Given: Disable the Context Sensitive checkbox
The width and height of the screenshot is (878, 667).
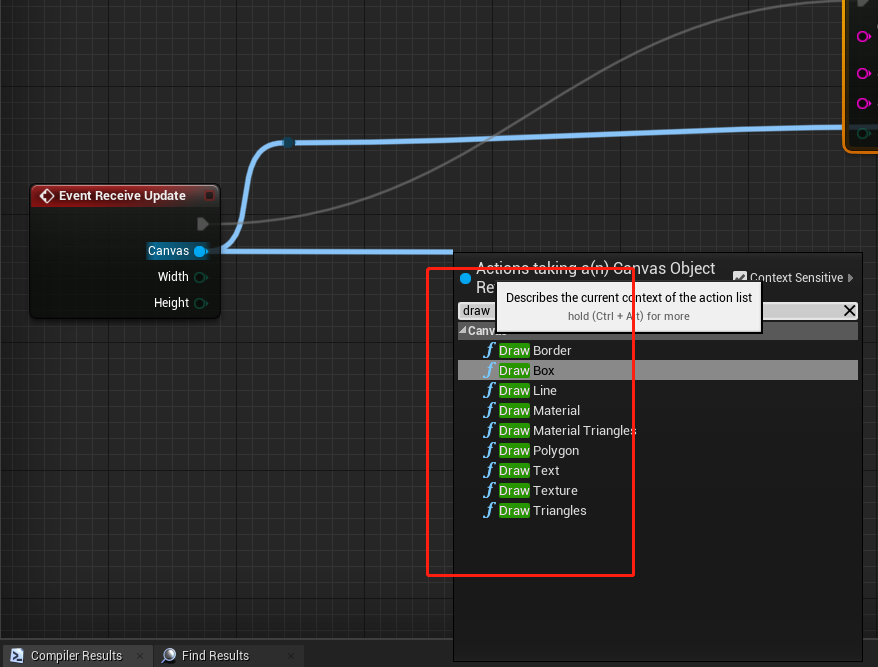Looking at the screenshot, I should (741, 278).
